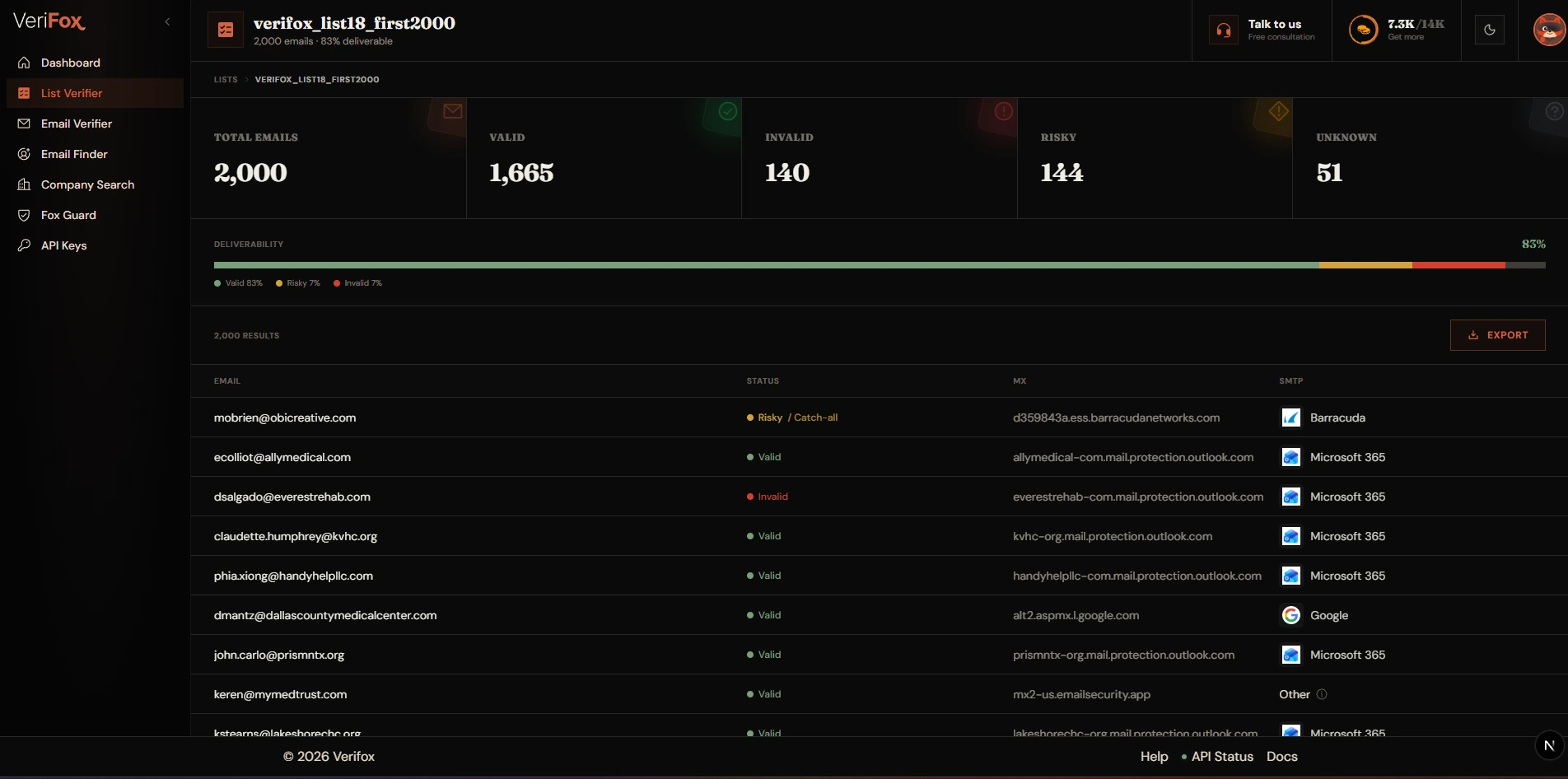The width and height of the screenshot is (1568, 779).
Task: Click Microsoft 365 icon in prismntx row
Action: click(x=1290, y=655)
